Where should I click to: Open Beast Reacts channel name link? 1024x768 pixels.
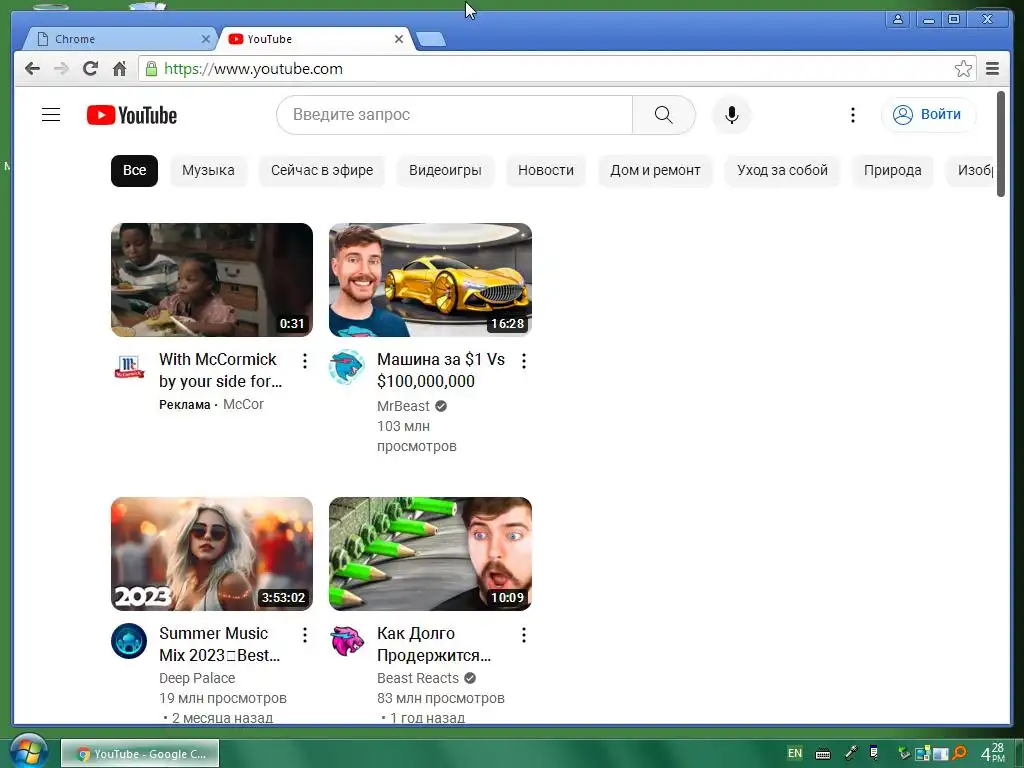(x=418, y=679)
